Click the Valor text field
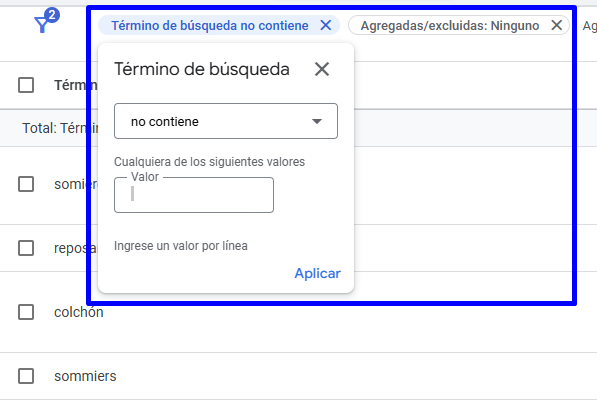Screen dimensions: 597x408 [x=194, y=195]
